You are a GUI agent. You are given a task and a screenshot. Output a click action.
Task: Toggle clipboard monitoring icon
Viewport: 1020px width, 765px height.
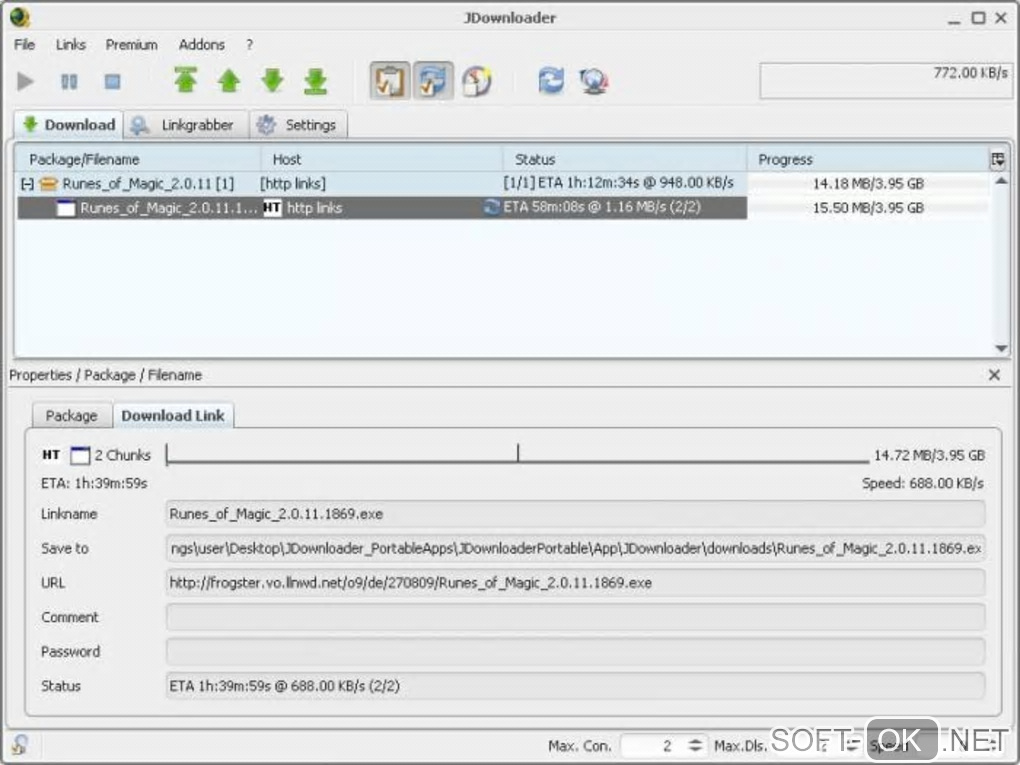click(x=390, y=81)
